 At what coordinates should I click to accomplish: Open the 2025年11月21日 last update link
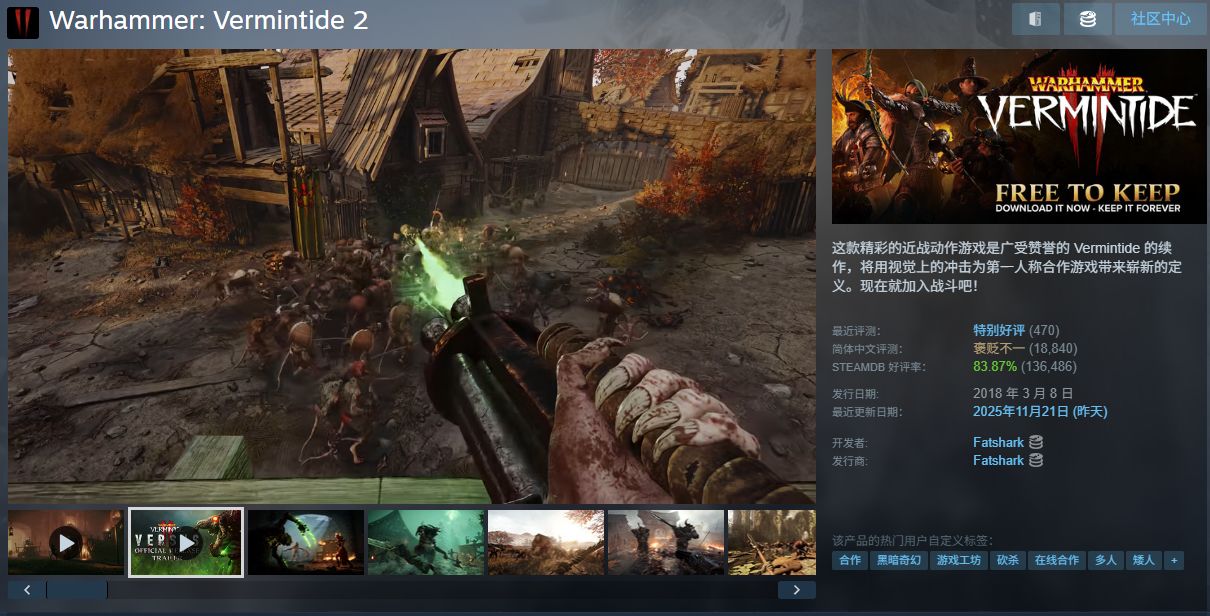(x=1040, y=411)
